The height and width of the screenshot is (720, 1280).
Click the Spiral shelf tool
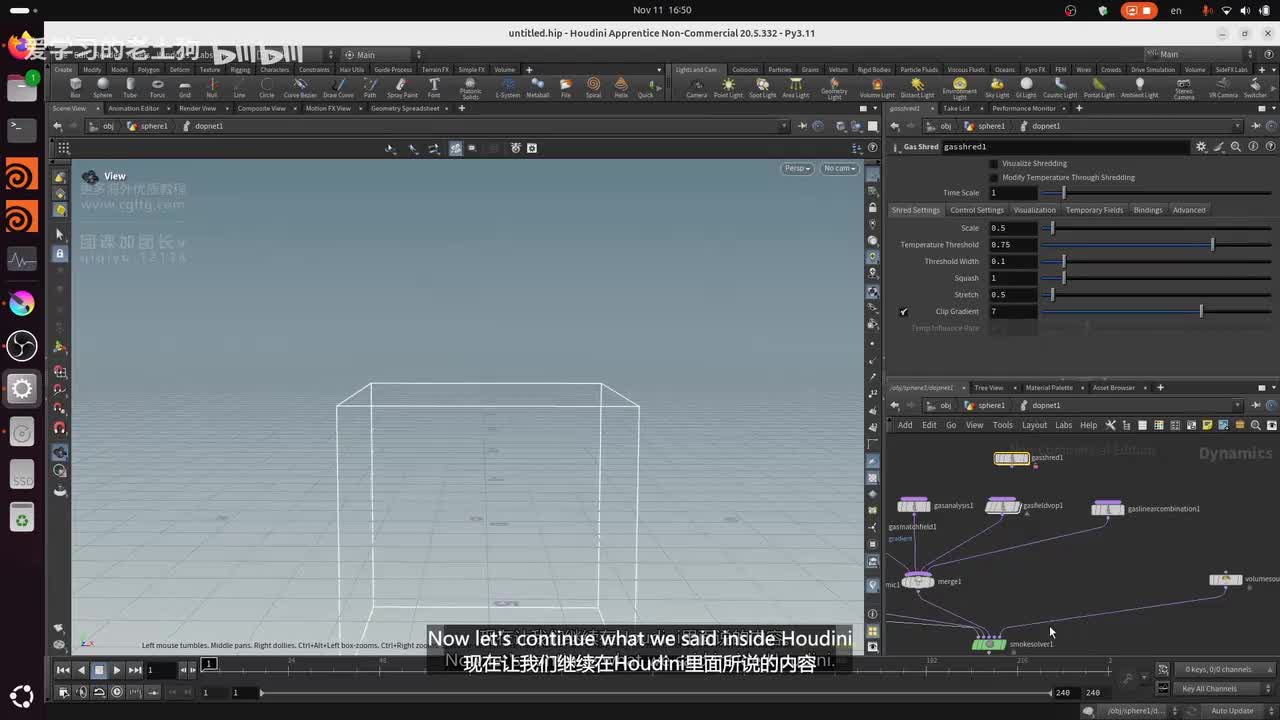(x=594, y=88)
